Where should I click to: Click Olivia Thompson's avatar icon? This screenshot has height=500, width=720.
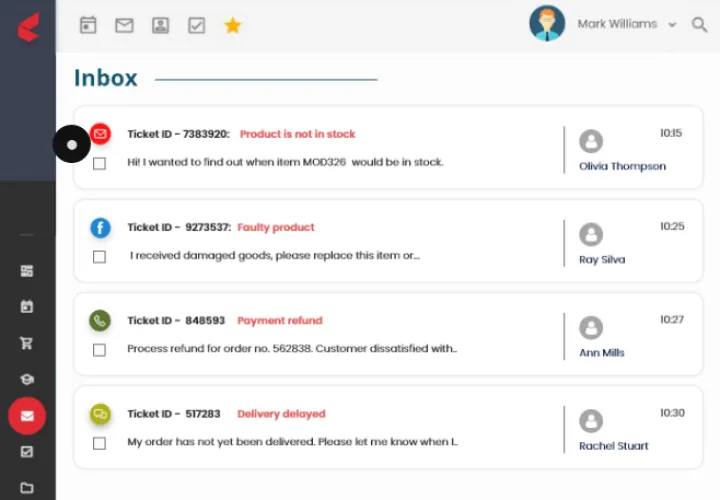[591, 141]
